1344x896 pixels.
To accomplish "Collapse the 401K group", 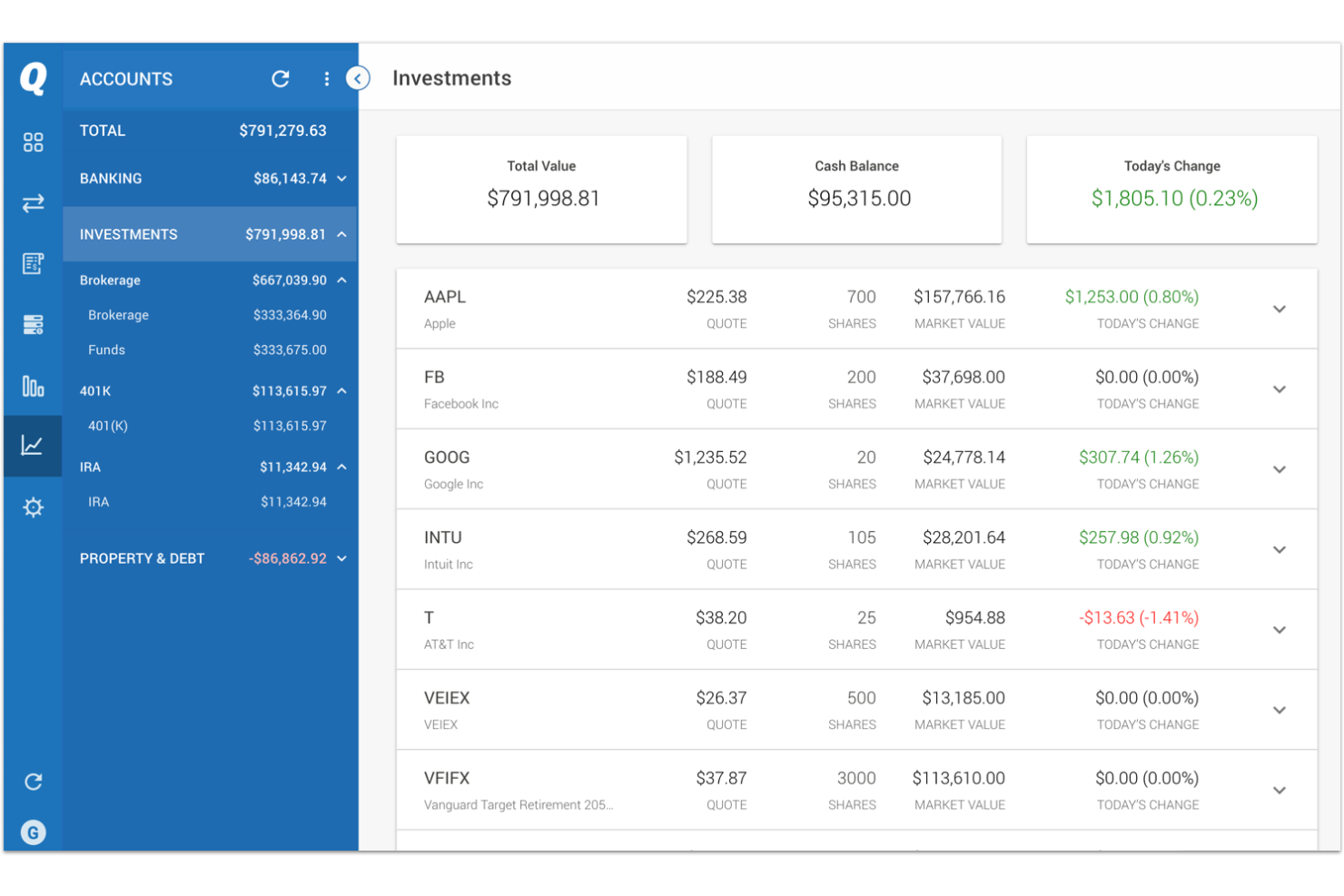I will [x=341, y=391].
